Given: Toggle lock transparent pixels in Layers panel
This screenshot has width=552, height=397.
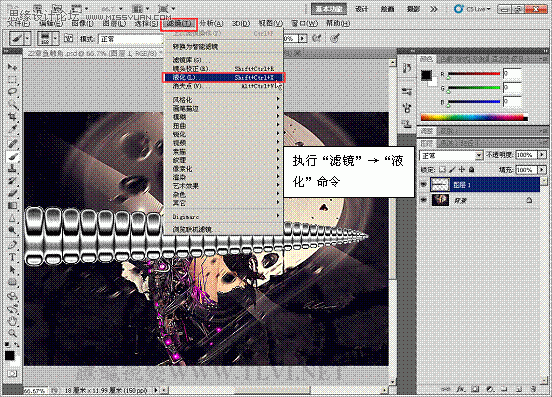Looking at the screenshot, I should pos(443,170).
